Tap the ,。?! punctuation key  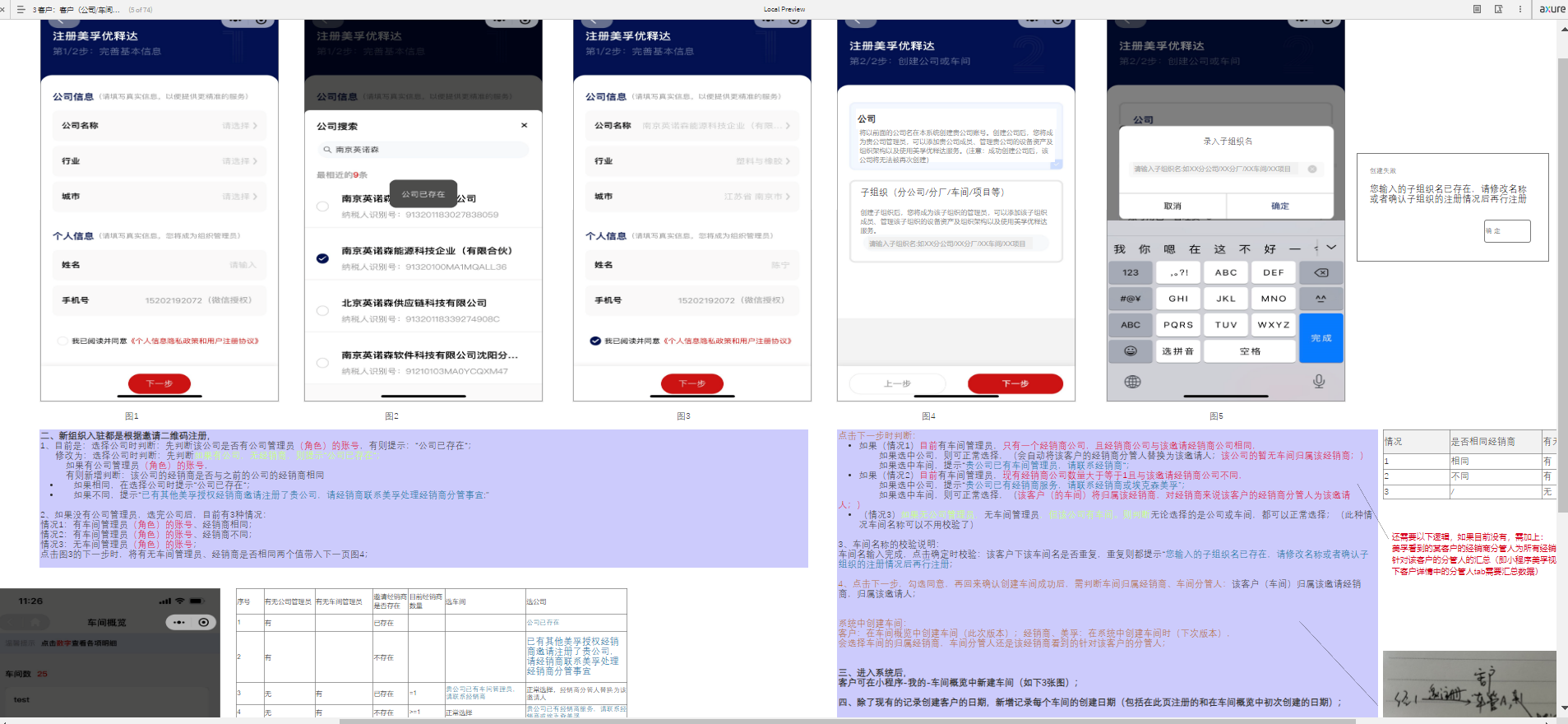pos(1178,272)
